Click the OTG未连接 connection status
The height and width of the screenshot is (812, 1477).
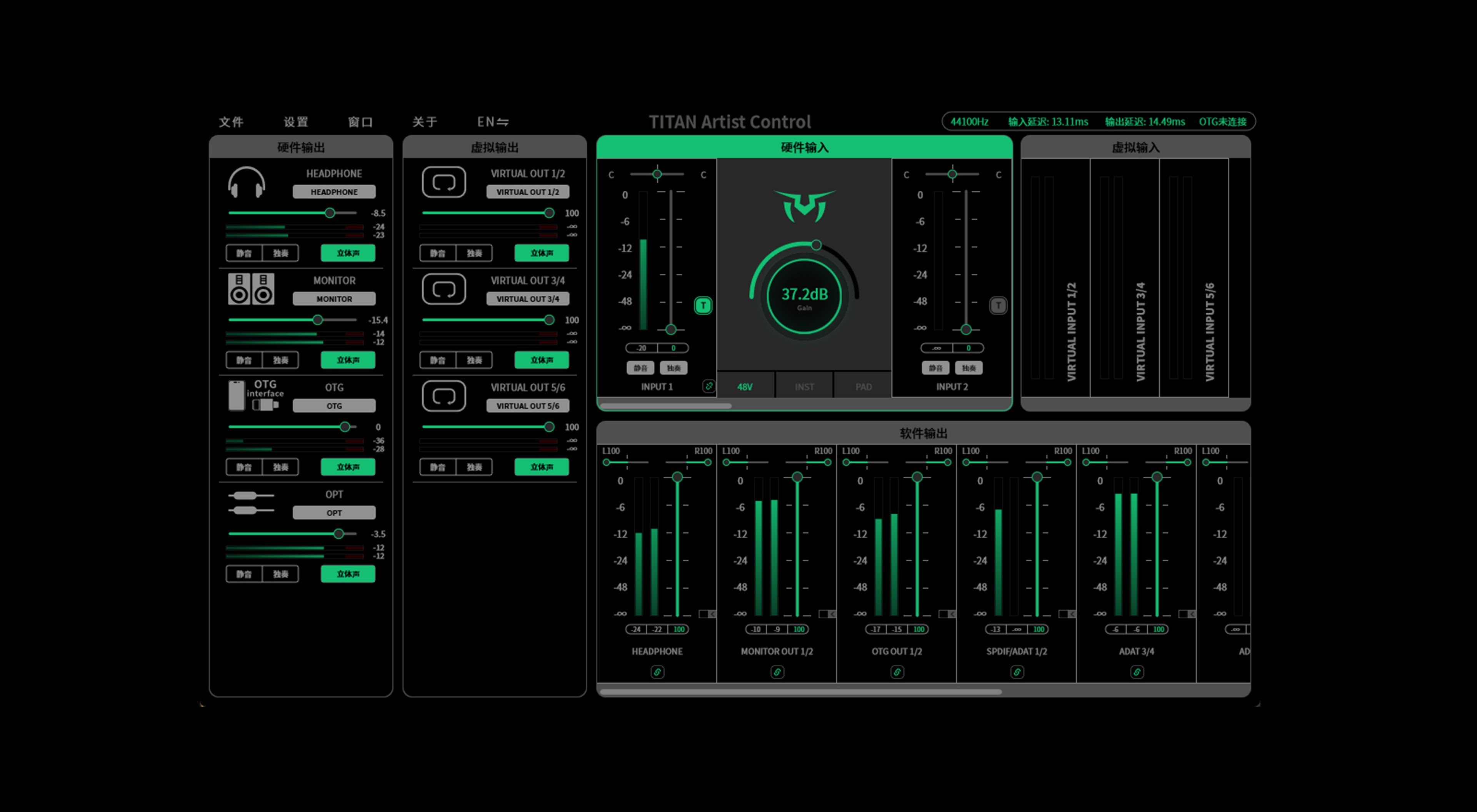(x=1222, y=121)
